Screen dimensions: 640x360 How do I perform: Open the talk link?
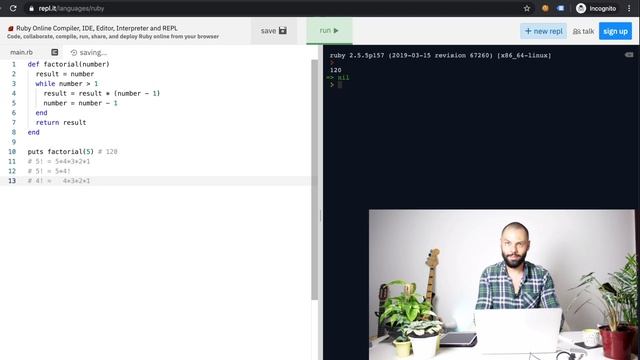tap(583, 31)
